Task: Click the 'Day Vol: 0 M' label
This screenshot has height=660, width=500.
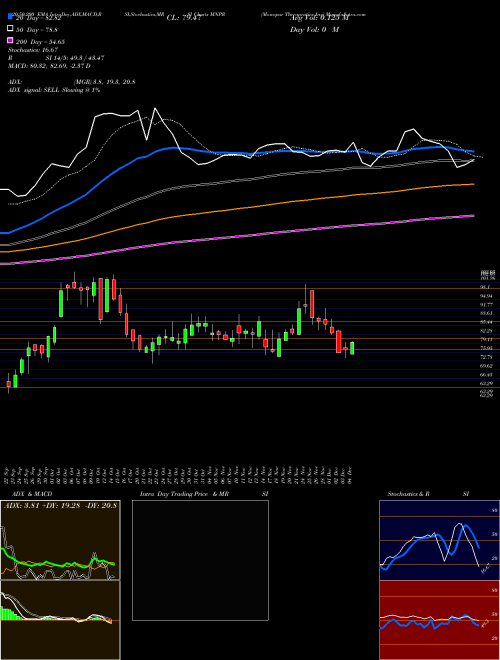Action: click(x=314, y=30)
